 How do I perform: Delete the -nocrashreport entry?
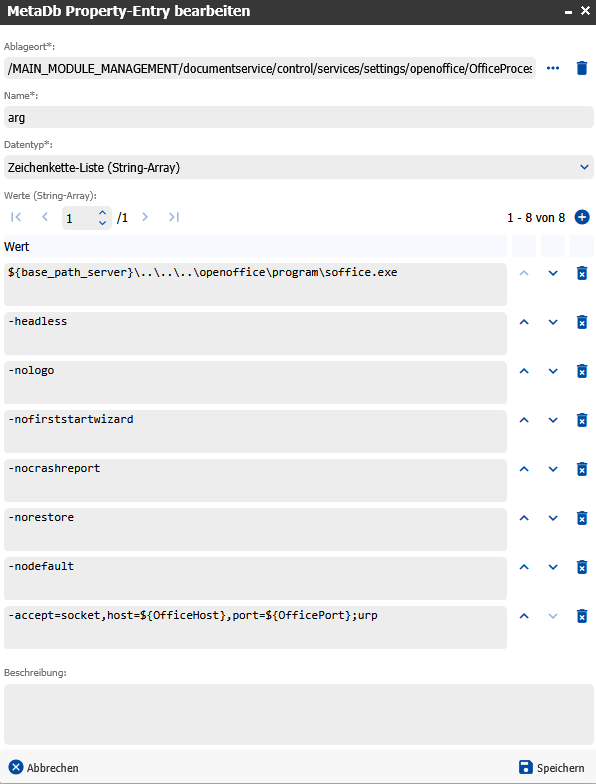point(582,469)
